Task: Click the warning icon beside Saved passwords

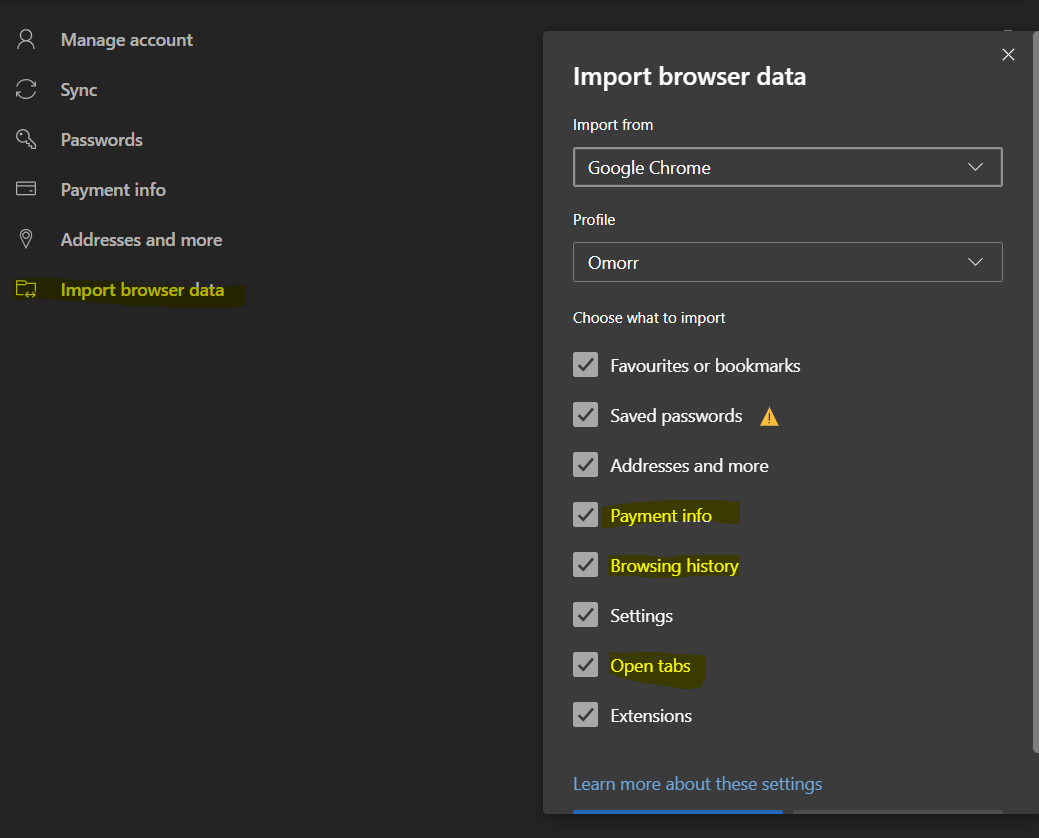Action: pyautogui.click(x=769, y=417)
